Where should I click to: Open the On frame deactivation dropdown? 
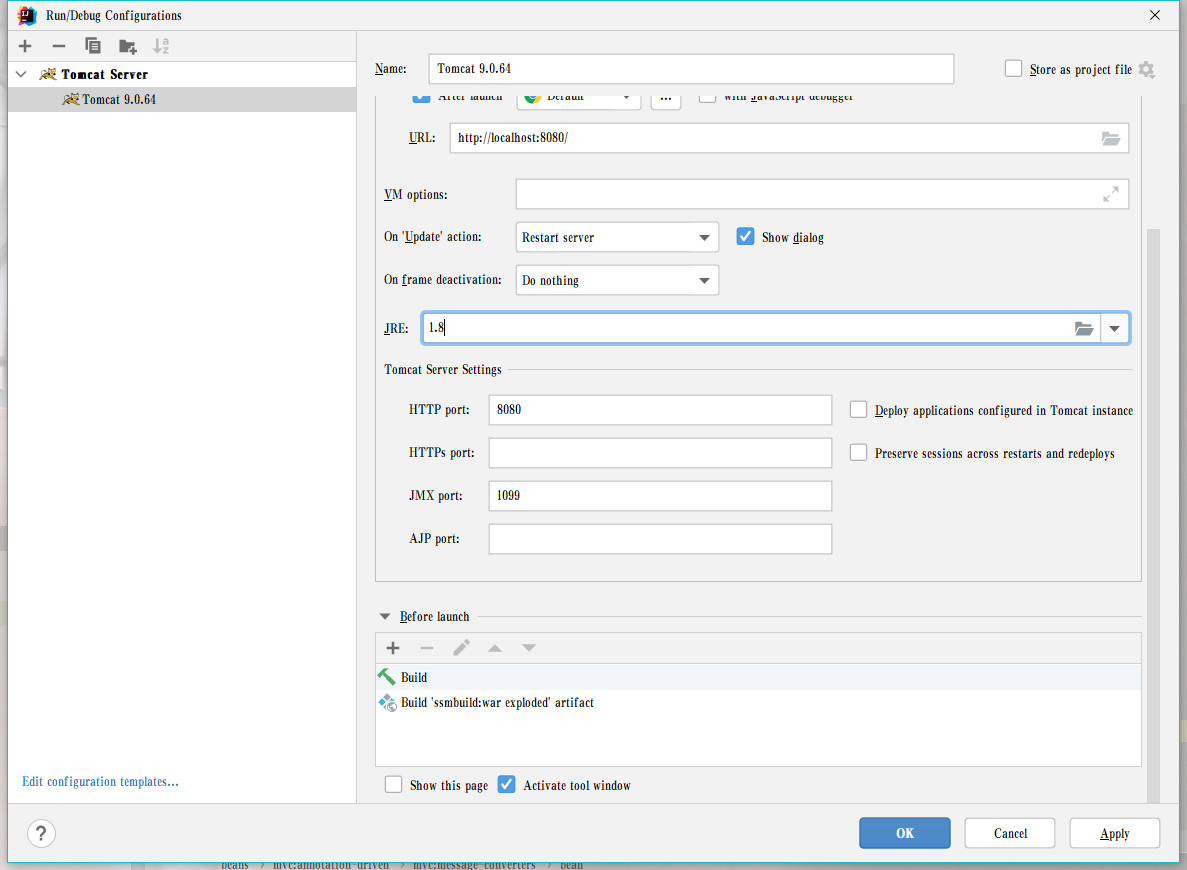(617, 281)
